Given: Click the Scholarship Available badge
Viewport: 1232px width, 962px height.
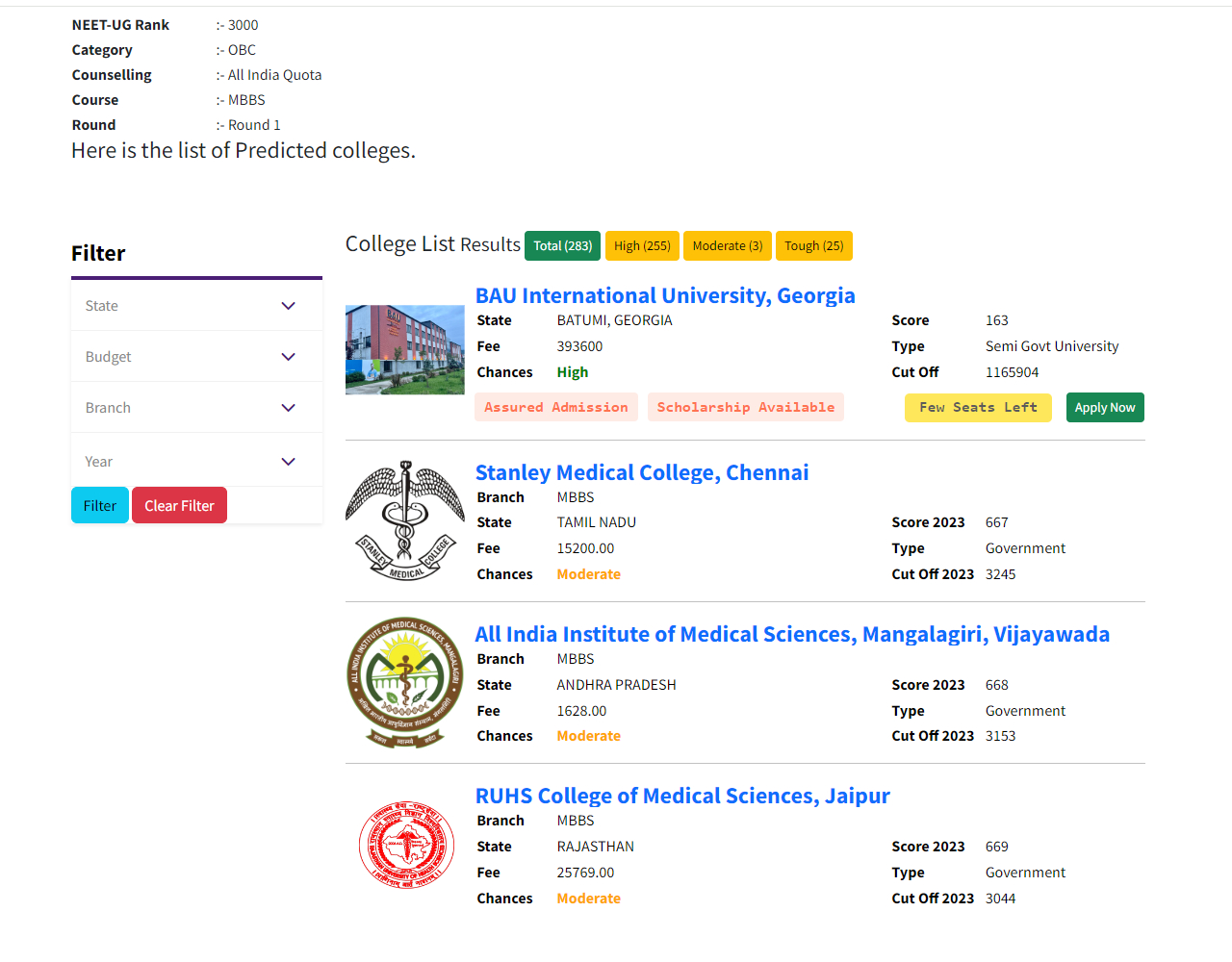Looking at the screenshot, I should 746,408.
